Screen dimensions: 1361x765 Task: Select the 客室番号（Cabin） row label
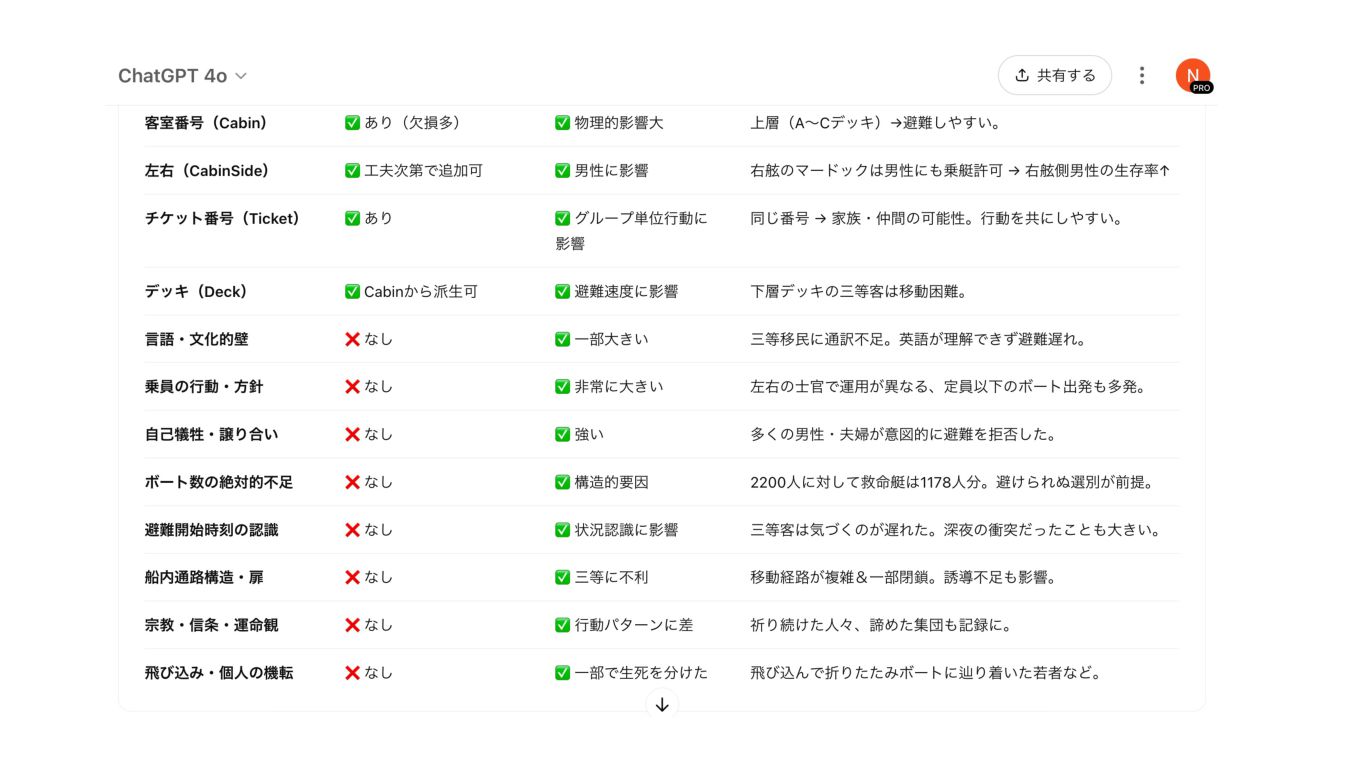click(x=206, y=123)
